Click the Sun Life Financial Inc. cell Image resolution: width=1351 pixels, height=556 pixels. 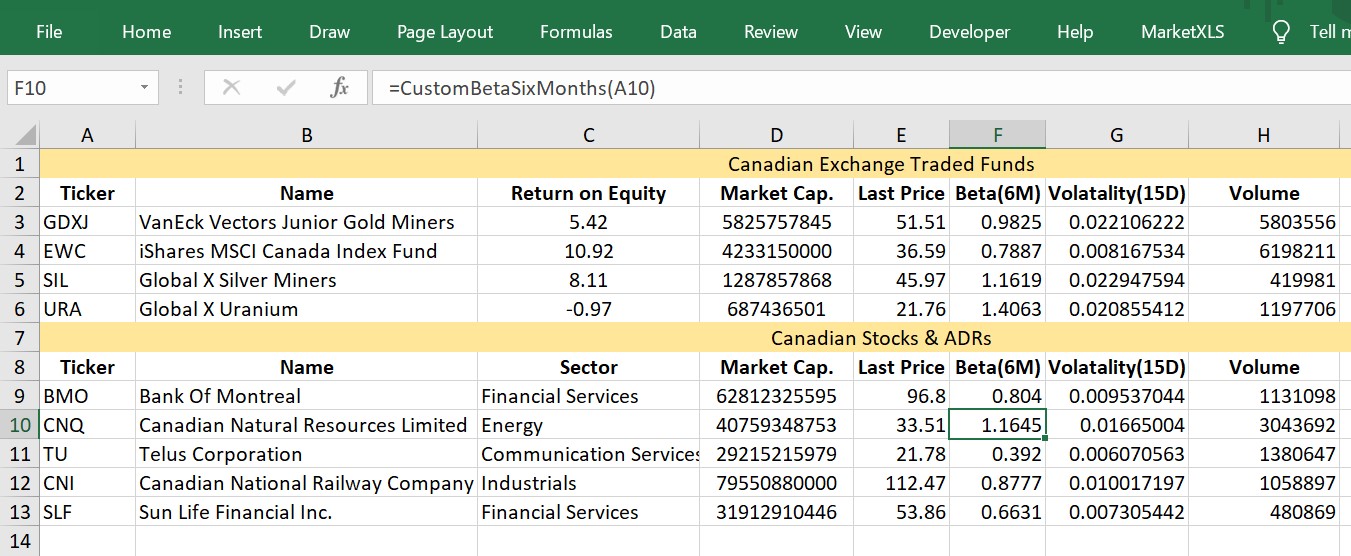coord(307,512)
